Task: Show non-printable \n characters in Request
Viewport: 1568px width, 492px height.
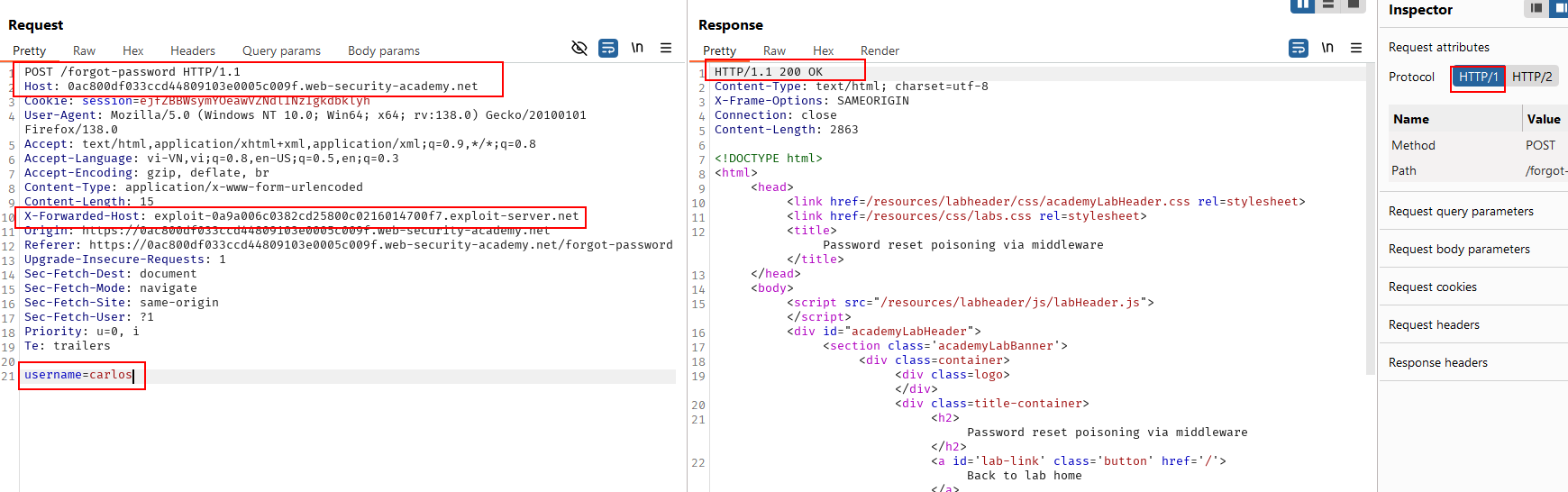Action: (637, 48)
